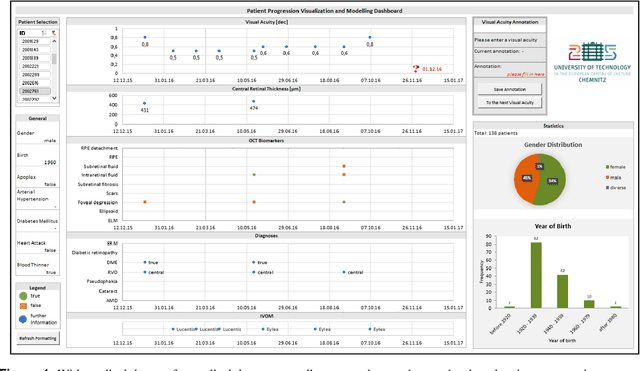Click the Visual Acuity [dec] chart title

[x=267, y=22]
